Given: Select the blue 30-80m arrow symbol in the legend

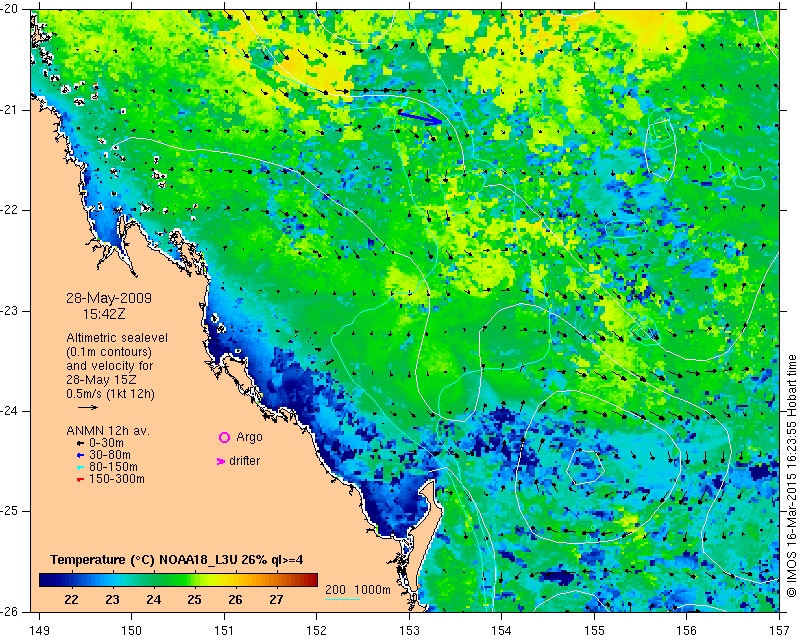Looking at the screenshot, I should click(80, 455).
